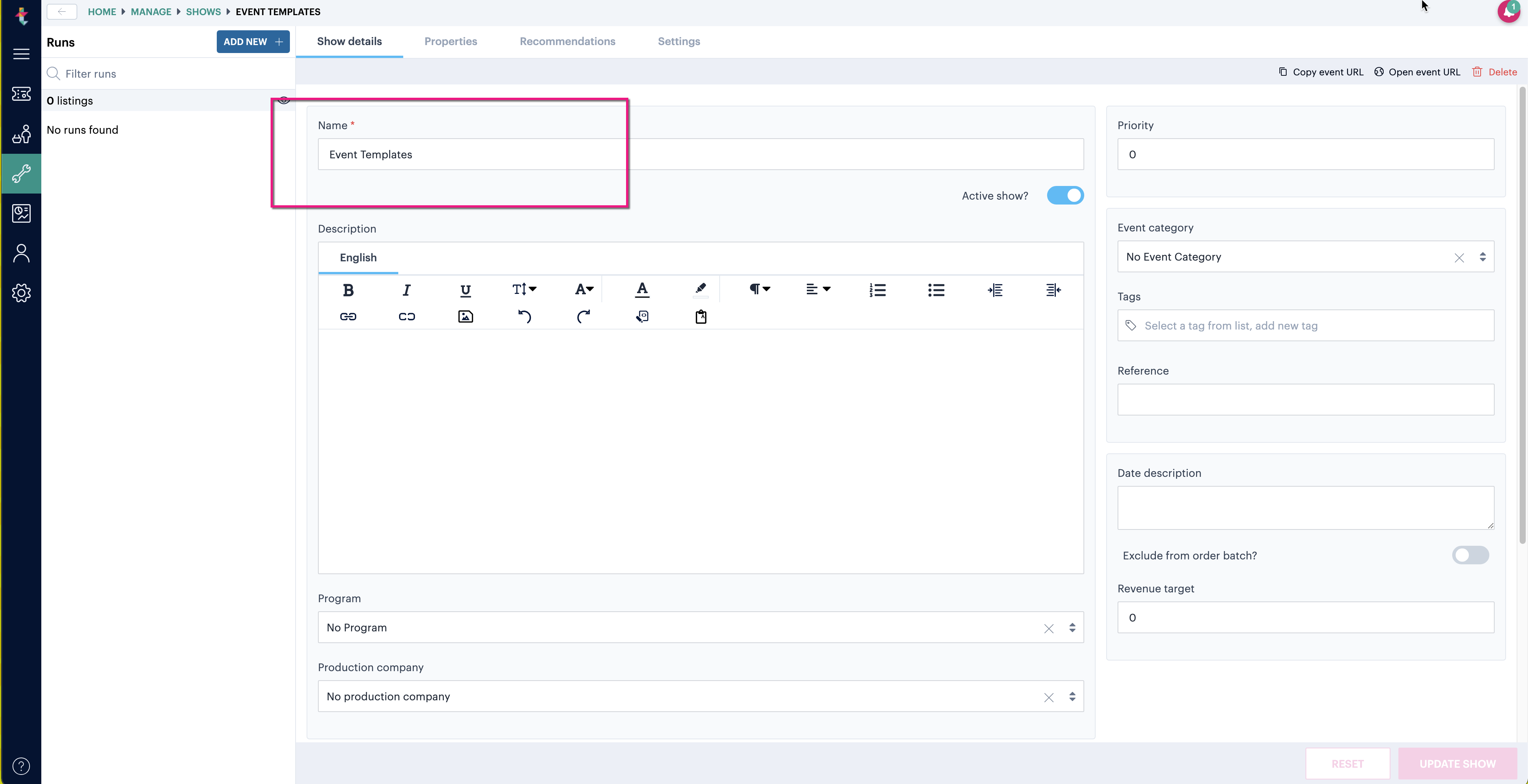1528x784 pixels.
Task: Expand the Event category dropdown arrows
Action: click(x=1482, y=257)
